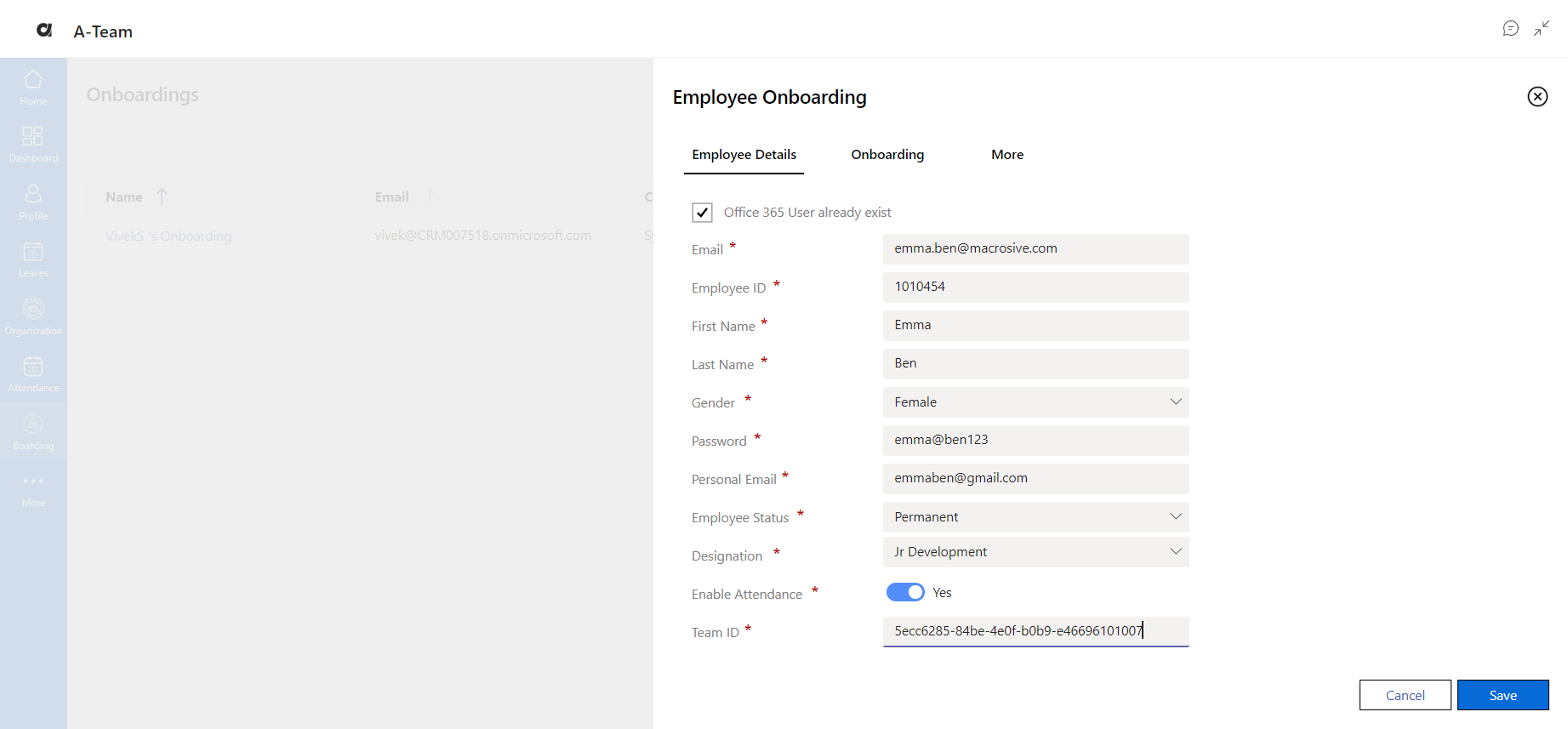
Task: Expand the Designation dropdown
Action: coord(1176,551)
